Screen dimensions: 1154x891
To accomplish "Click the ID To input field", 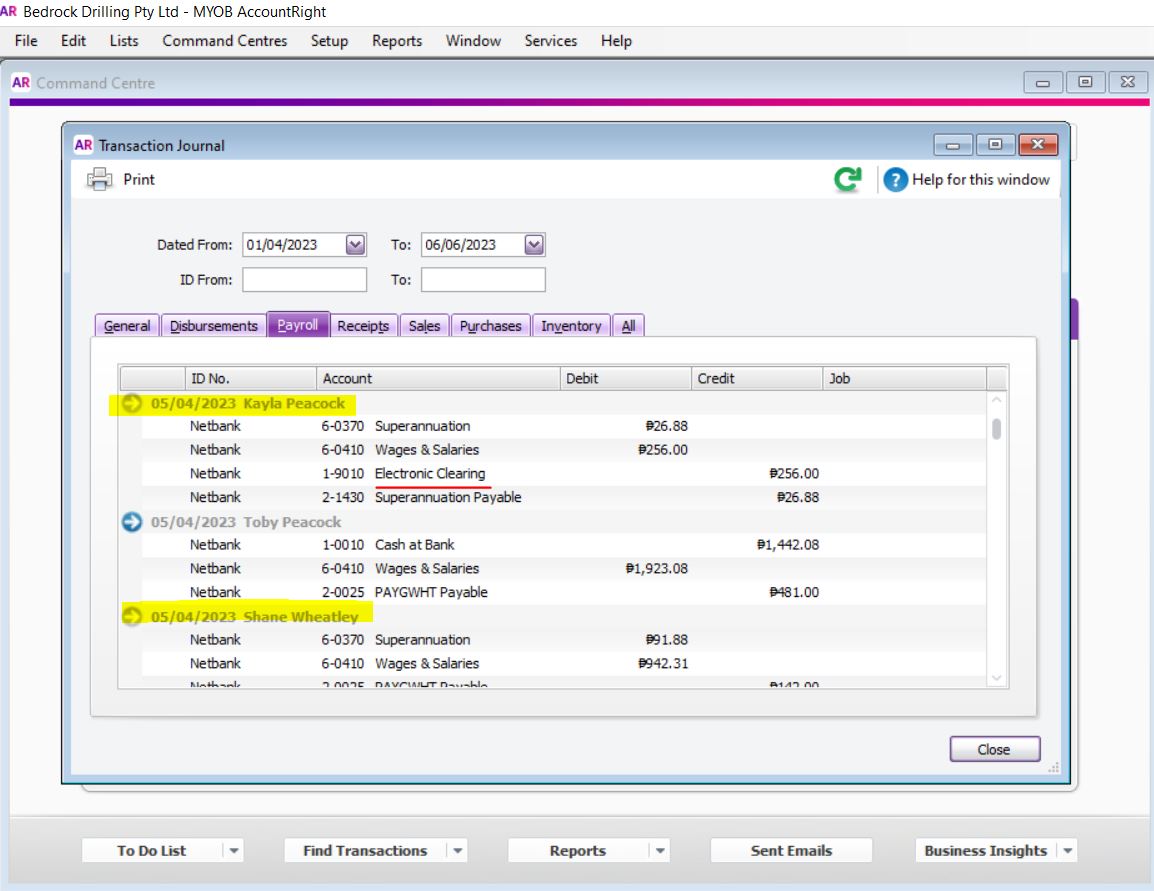I will click(484, 280).
